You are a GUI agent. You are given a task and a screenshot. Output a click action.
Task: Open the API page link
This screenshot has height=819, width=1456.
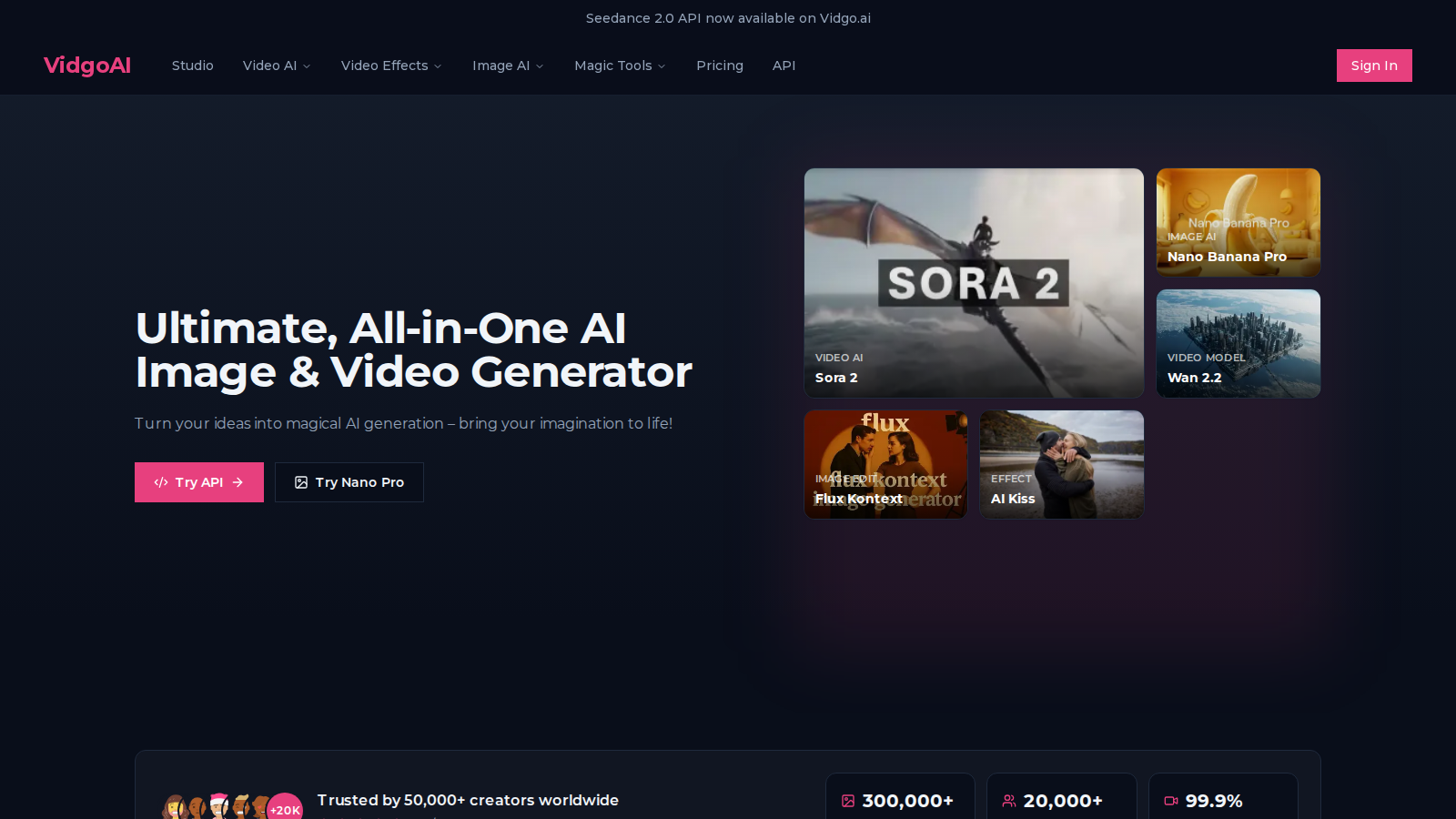click(784, 66)
